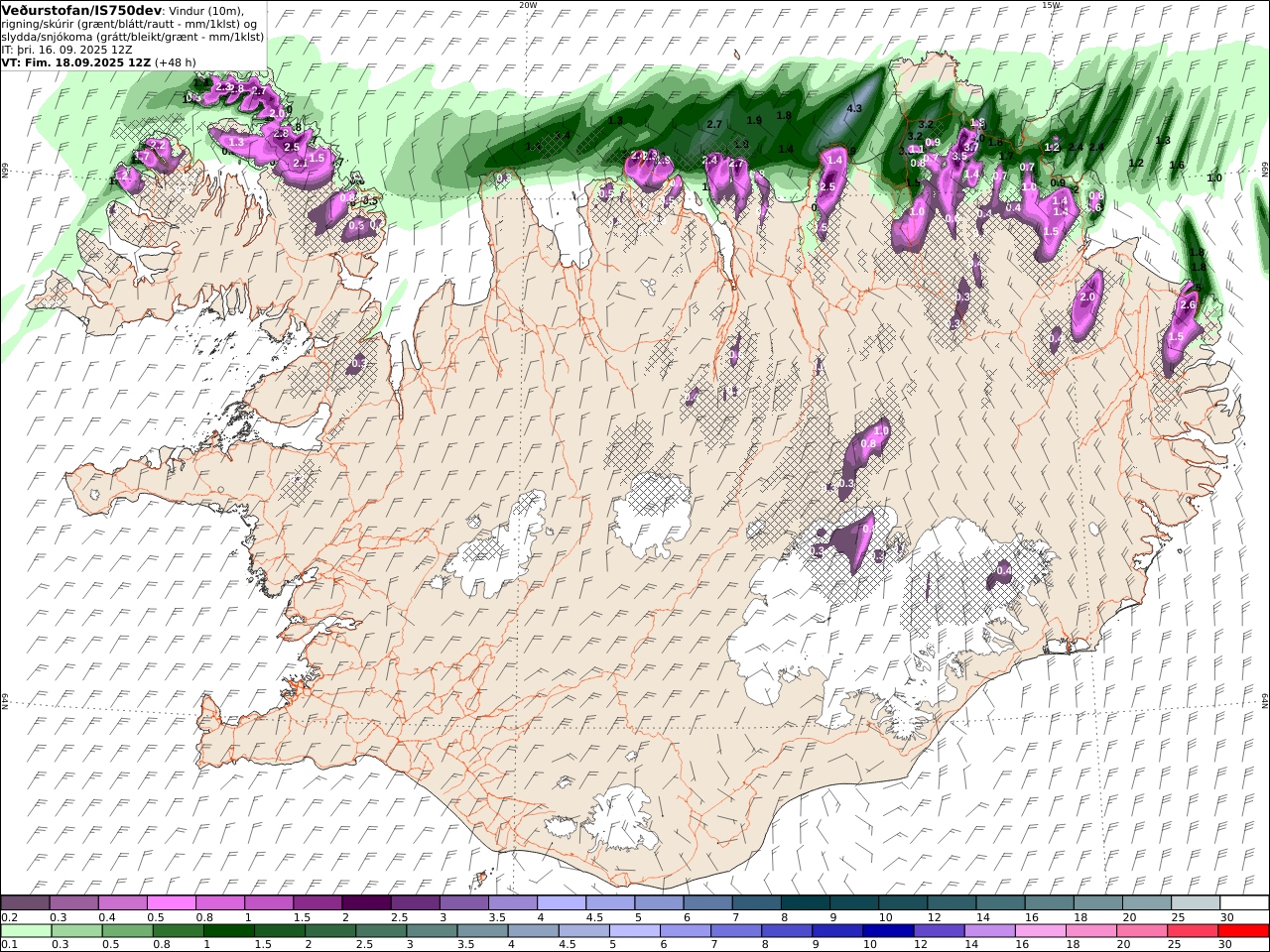
Task: Click the rain scale swatch from 3 to 3.5
Action: click(x=432, y=930)
